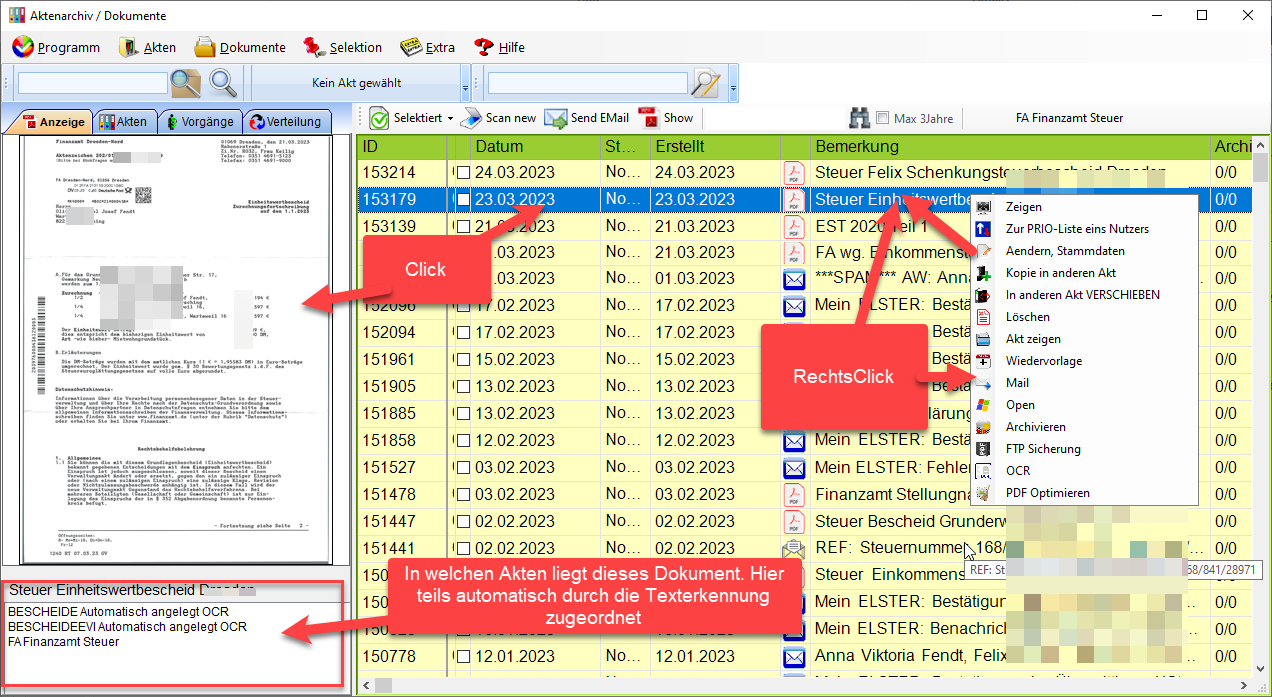Screen dimensions: 1272x697
Task: Click the mail icon in row 150778
Action: (x=794, y=658)
